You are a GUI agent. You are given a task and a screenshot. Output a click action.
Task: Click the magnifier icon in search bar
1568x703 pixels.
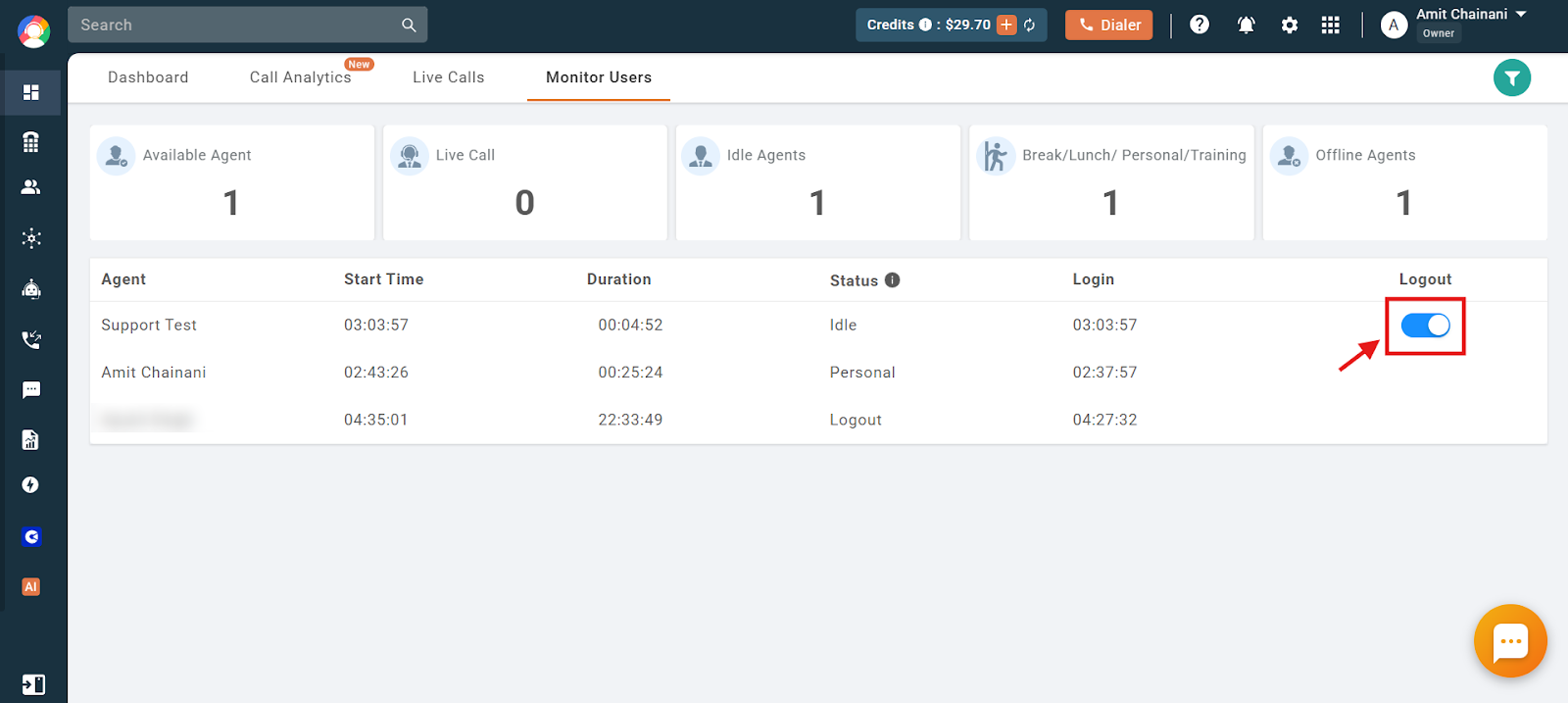409,25
